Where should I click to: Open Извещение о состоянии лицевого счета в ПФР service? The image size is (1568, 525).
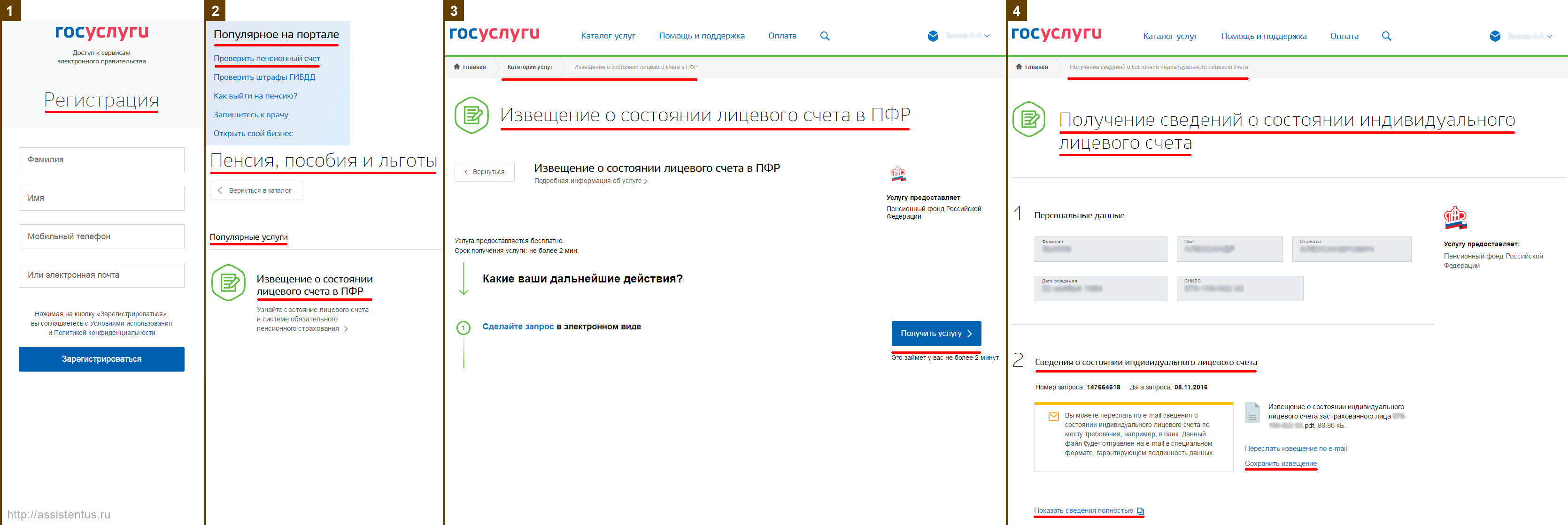click(x=314, y=285)
